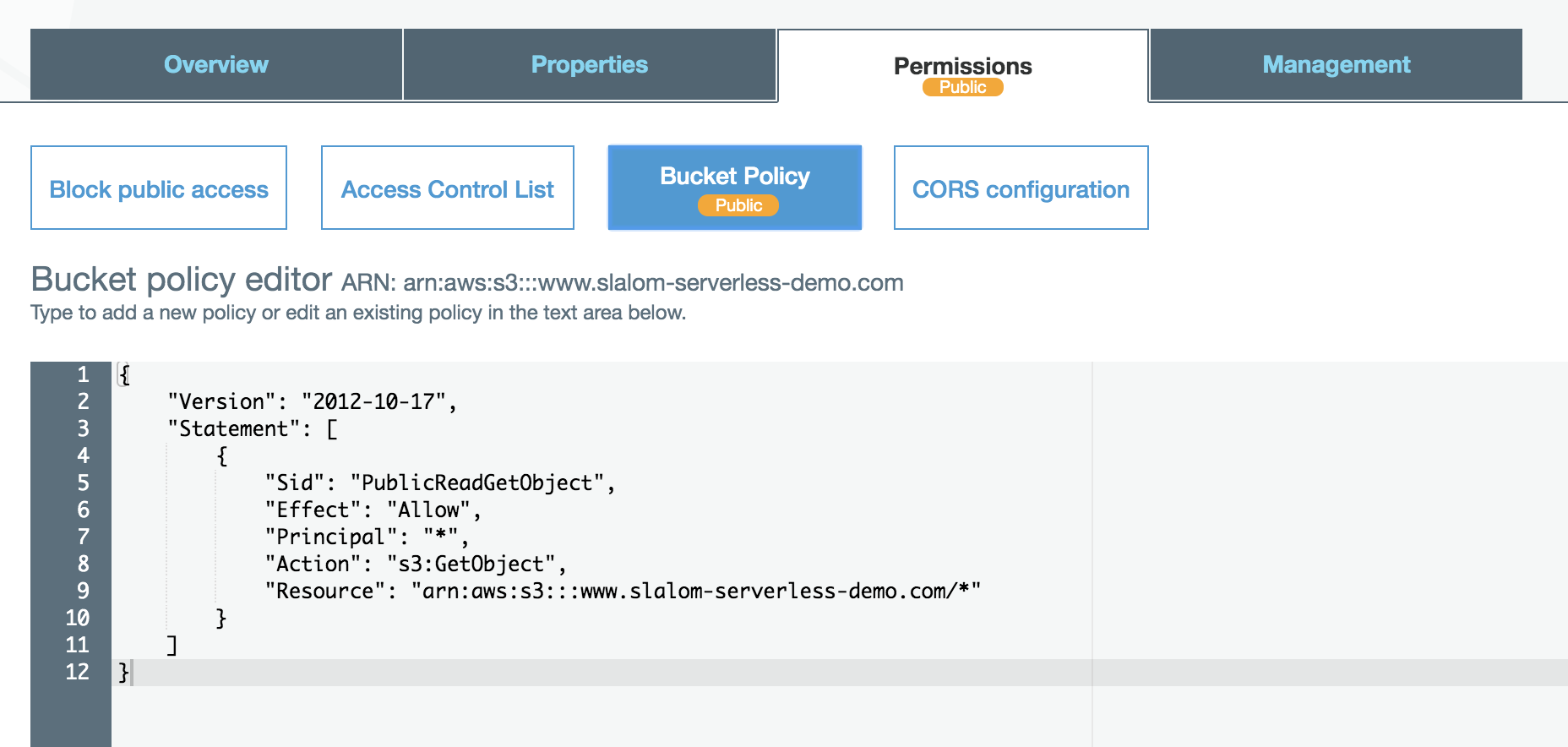
Task: Select the Bucket Policy button
Action: [x=734, y=177]
